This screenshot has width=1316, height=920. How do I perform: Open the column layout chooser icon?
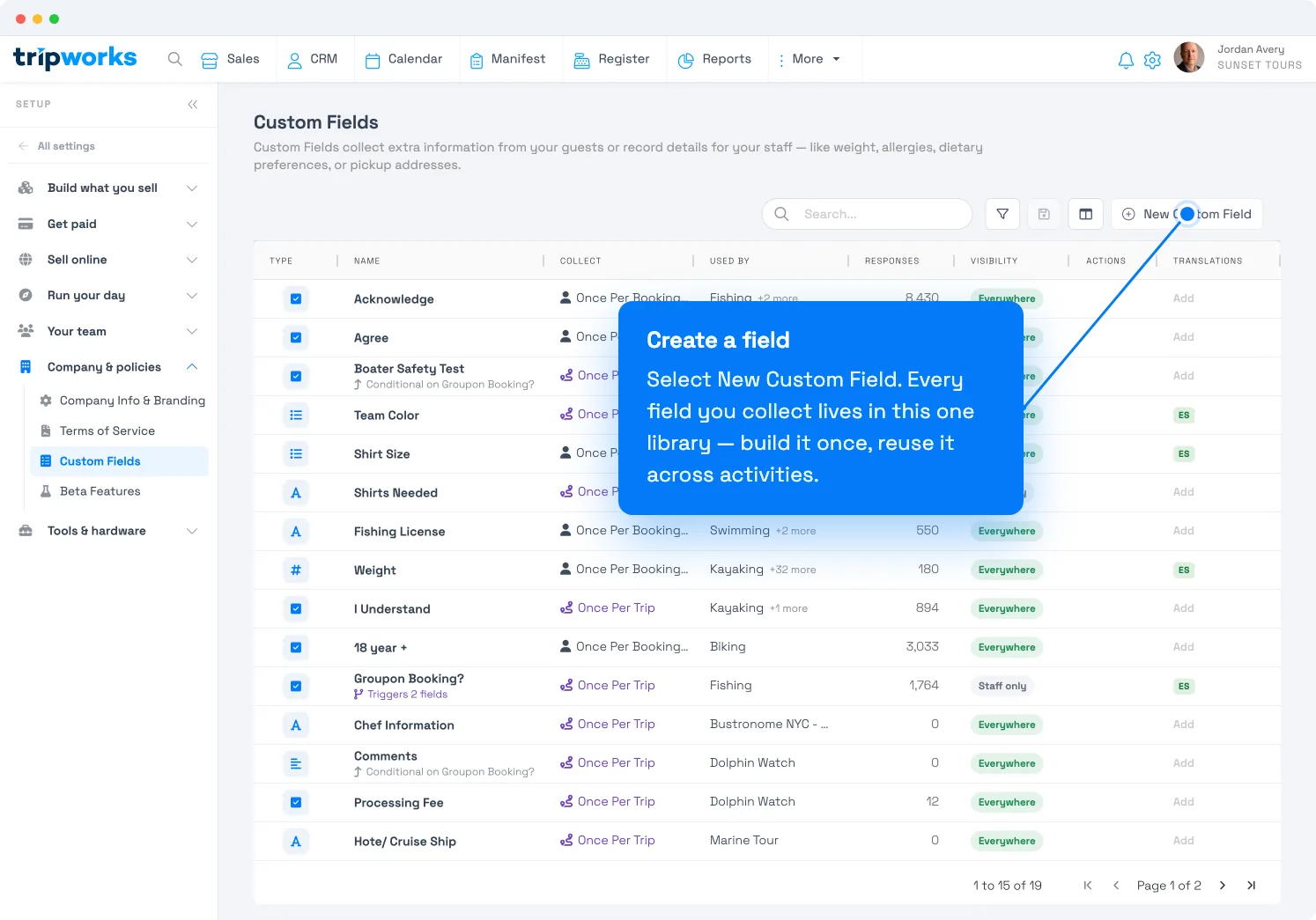tap(1086, 214)
